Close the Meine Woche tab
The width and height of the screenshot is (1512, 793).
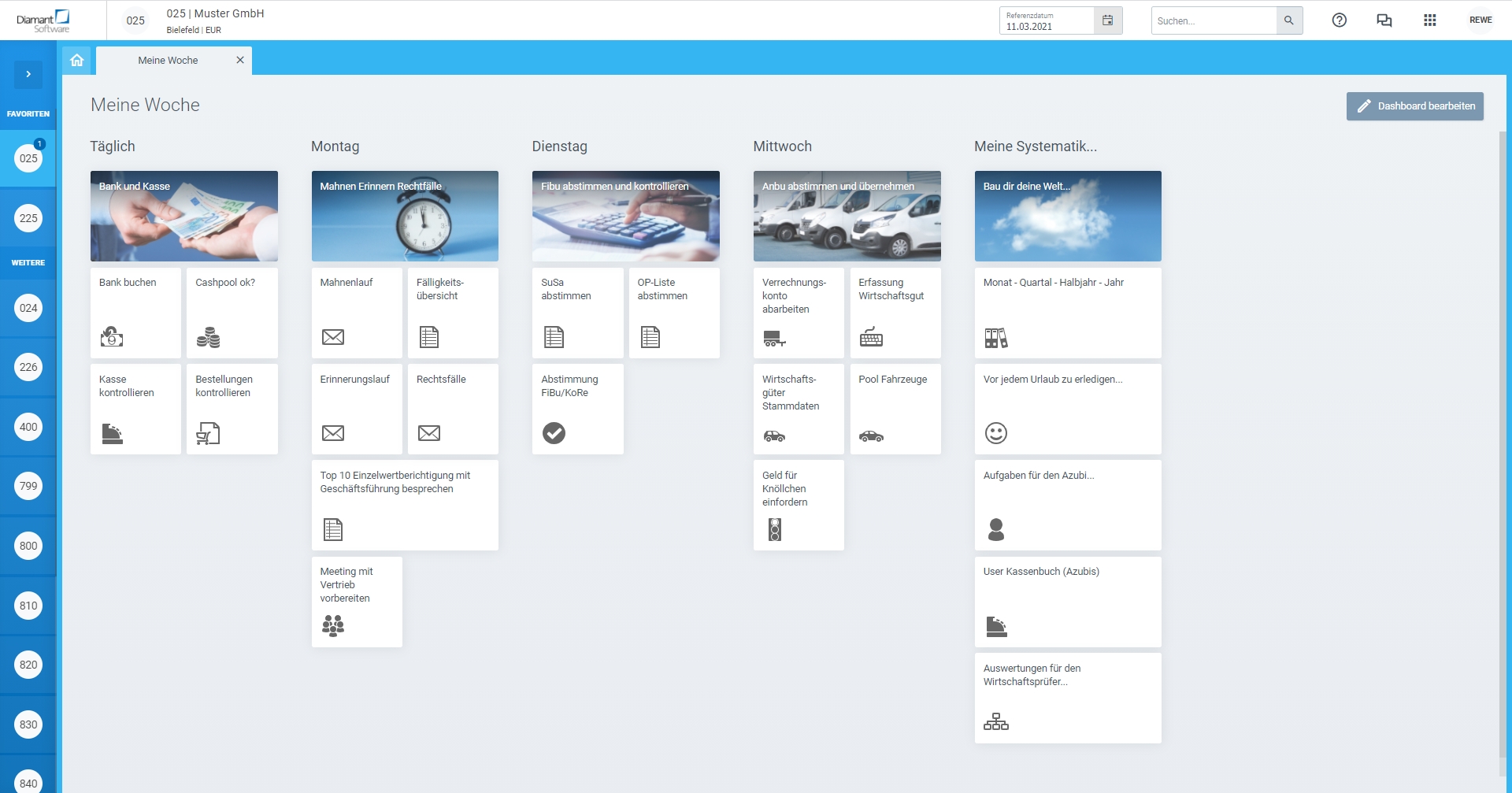240,60
